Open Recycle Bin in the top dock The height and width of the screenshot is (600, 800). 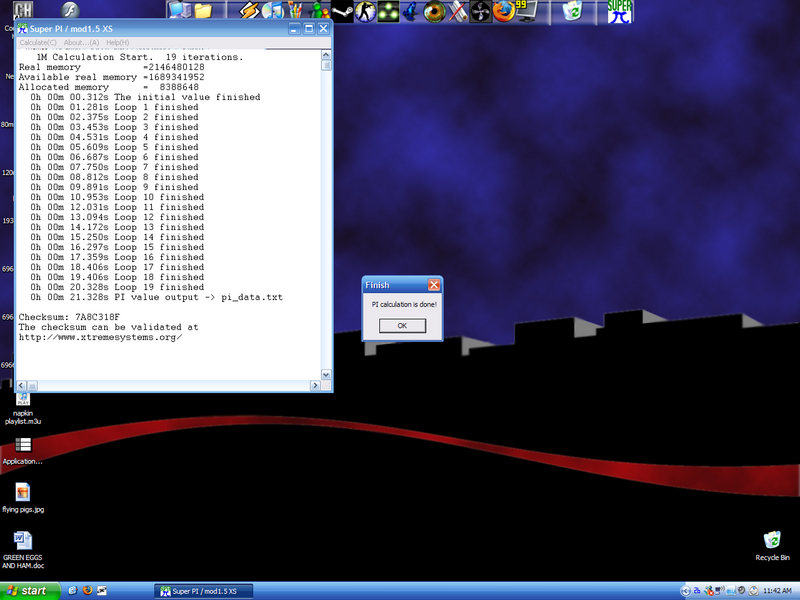point(572,11)
